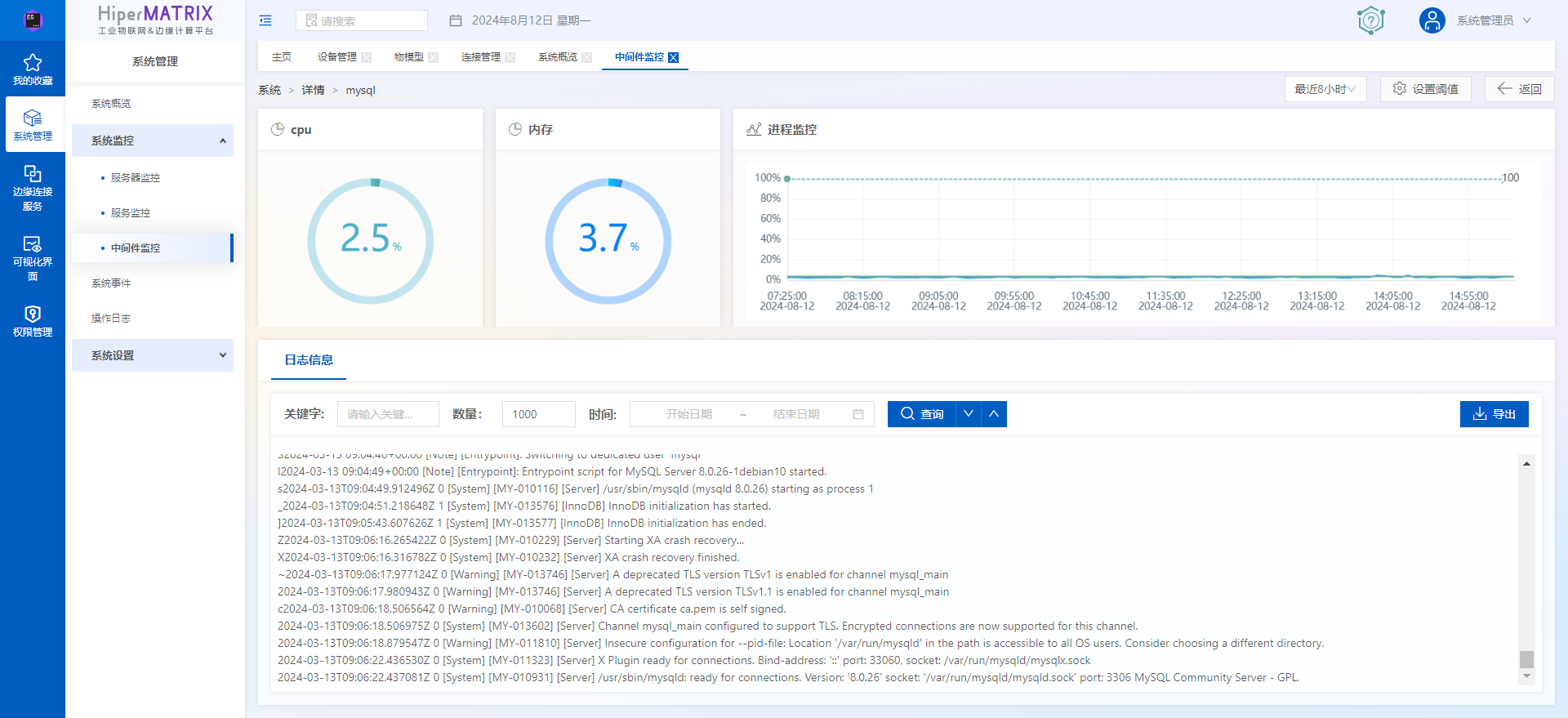Click log line 'InnoDB initialization has ended.'

pos(522,523)
